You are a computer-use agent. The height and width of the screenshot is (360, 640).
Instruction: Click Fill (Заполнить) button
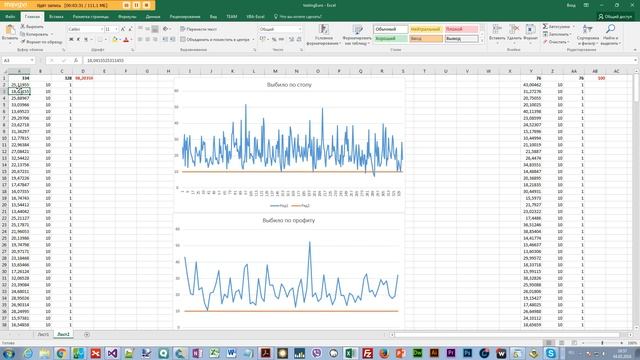(x=557, y=34)
